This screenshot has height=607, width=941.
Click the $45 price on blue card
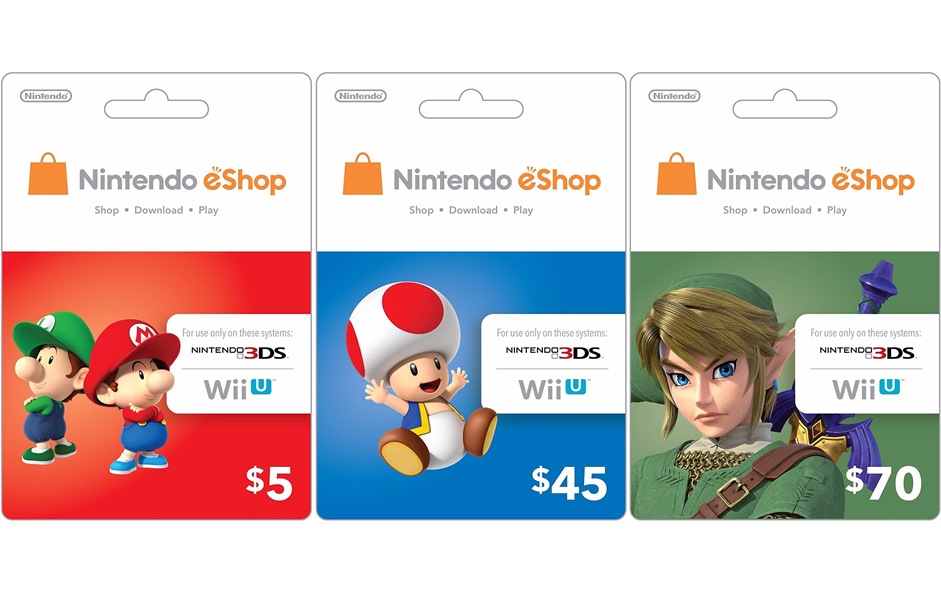point(569,483)
